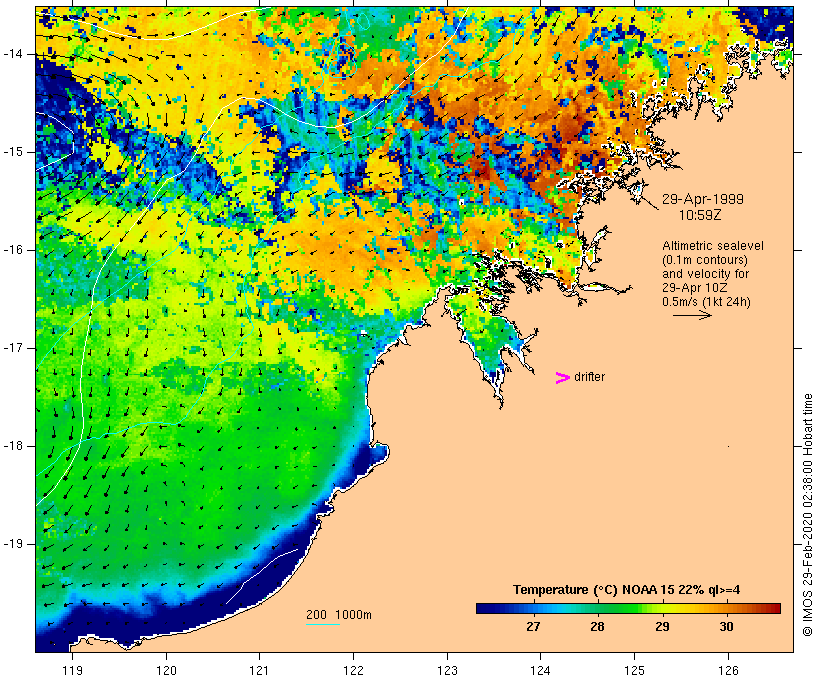820x680 pixels.
Task: Click the temperature colorbar title text
Action: point(627,590)
